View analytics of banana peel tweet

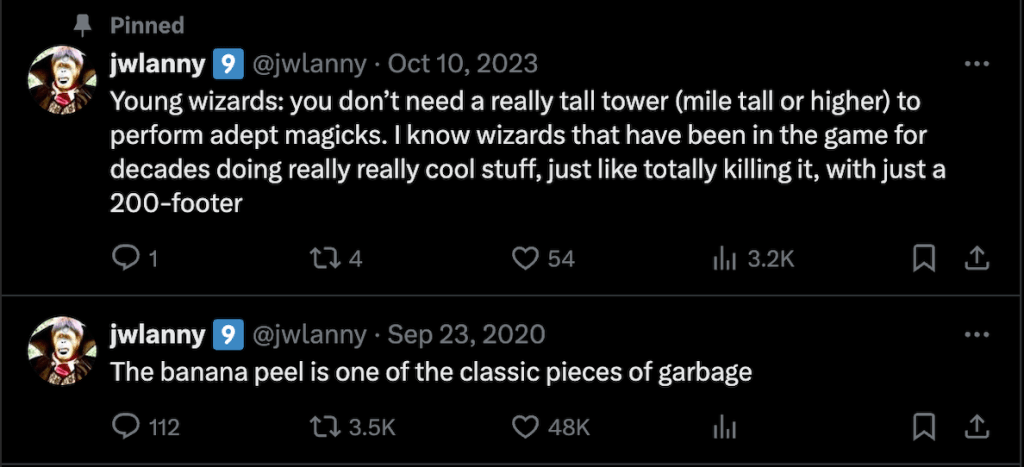pos(724,427)
